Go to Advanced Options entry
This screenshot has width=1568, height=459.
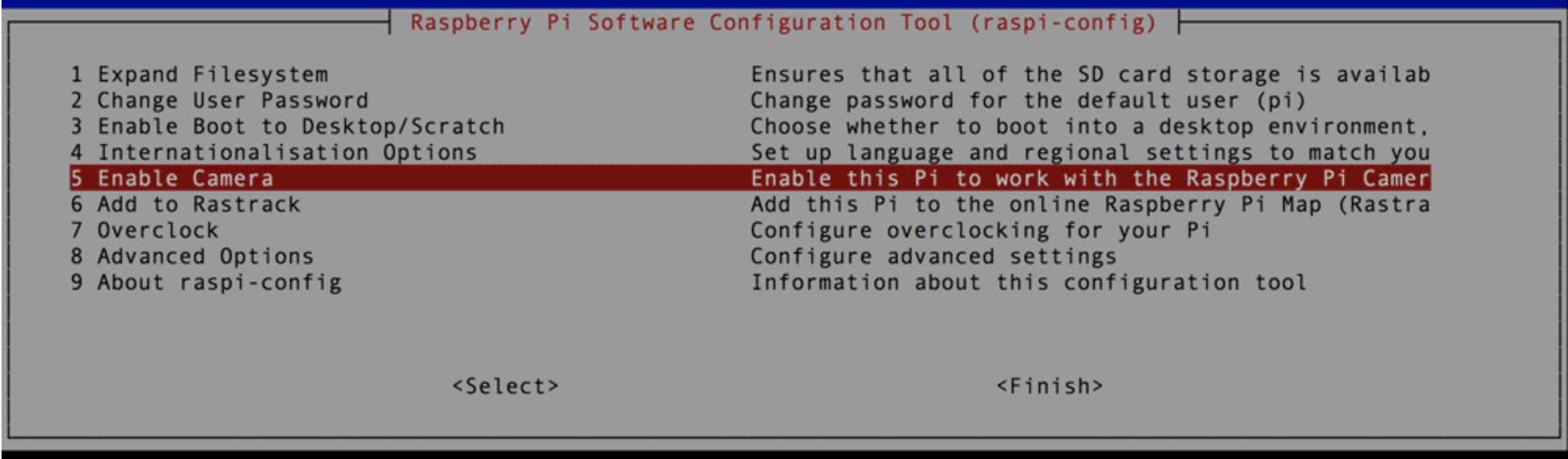192,256
